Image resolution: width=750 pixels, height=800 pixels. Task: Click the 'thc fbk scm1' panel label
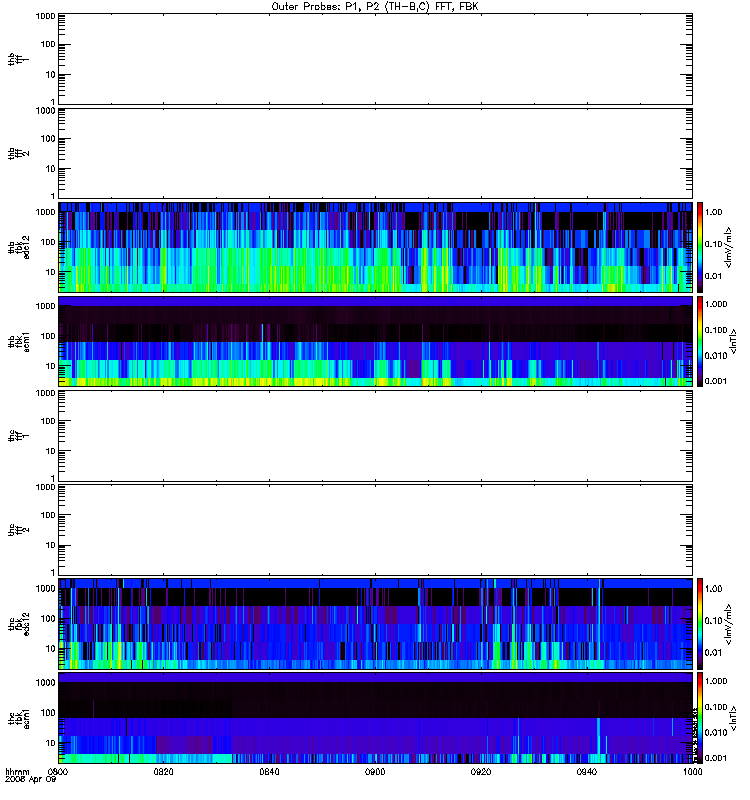point(18,718)
